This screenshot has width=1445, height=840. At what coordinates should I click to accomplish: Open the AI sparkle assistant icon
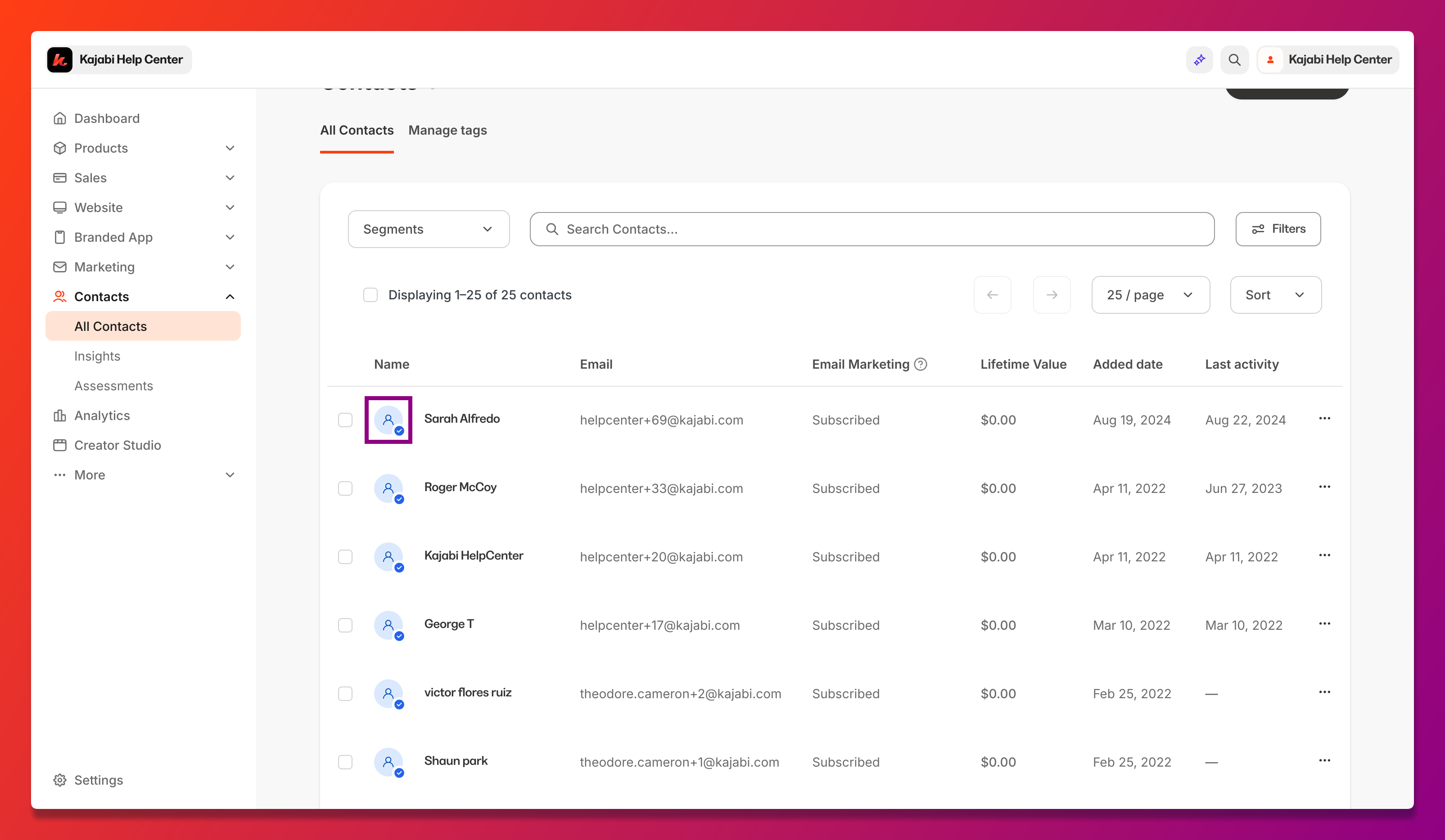point(1199,59)
